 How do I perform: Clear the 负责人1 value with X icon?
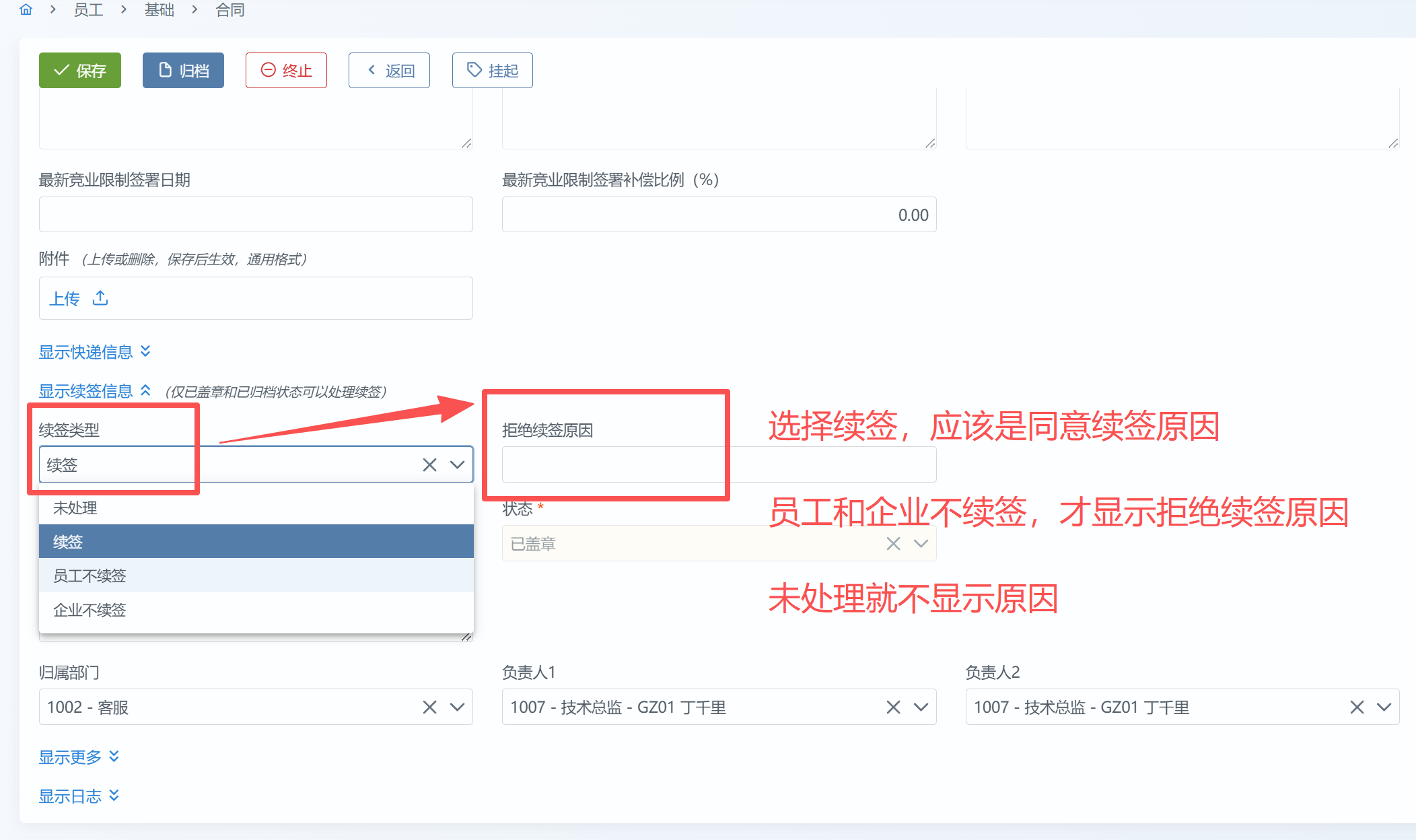[893, 707]
